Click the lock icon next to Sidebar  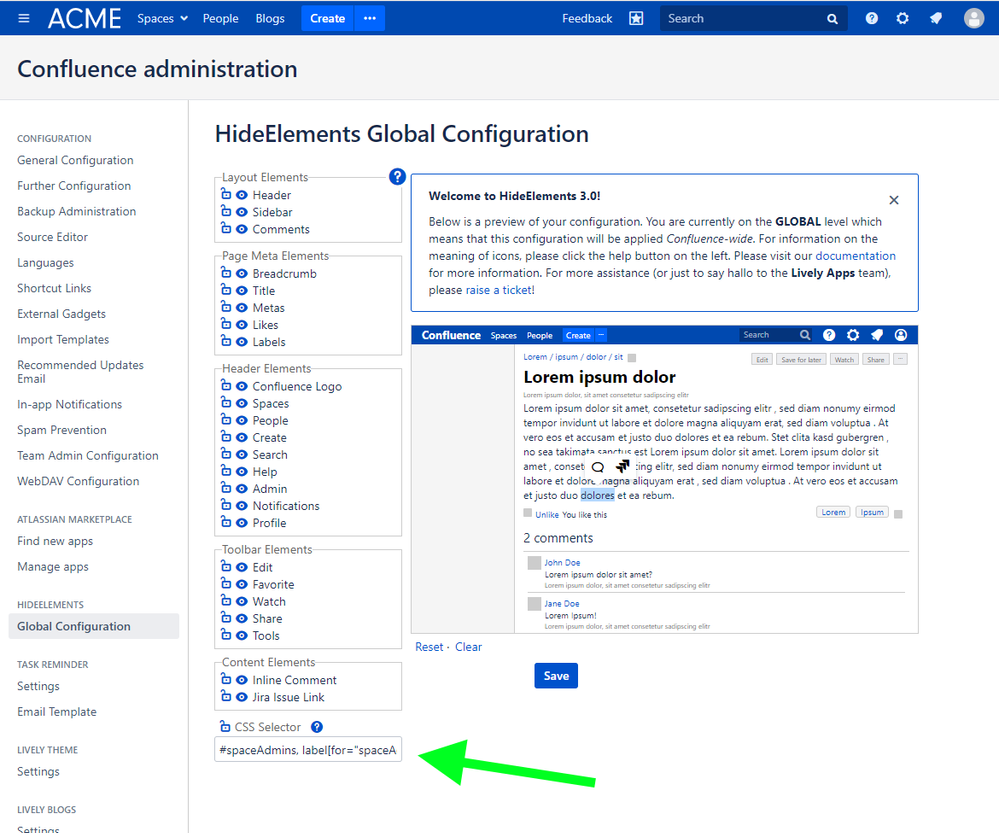[226, 211]
